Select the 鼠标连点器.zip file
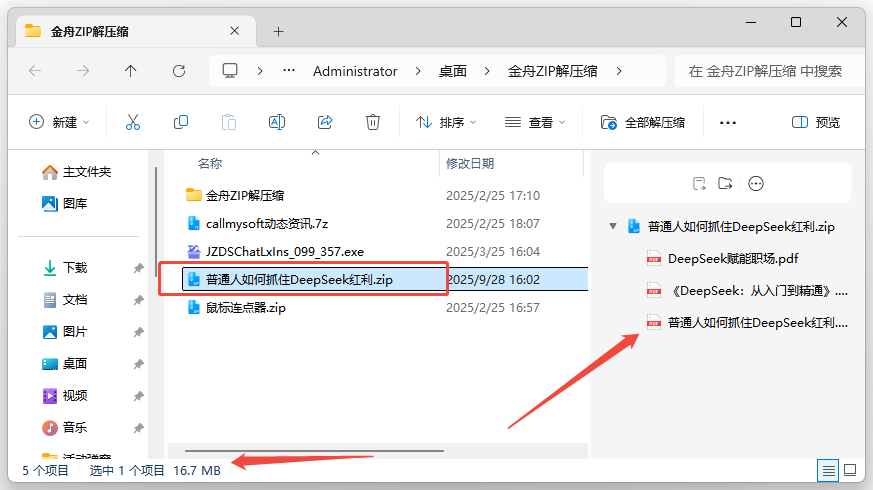The height and width of the screenshot is (490, 873). point(385,307)
